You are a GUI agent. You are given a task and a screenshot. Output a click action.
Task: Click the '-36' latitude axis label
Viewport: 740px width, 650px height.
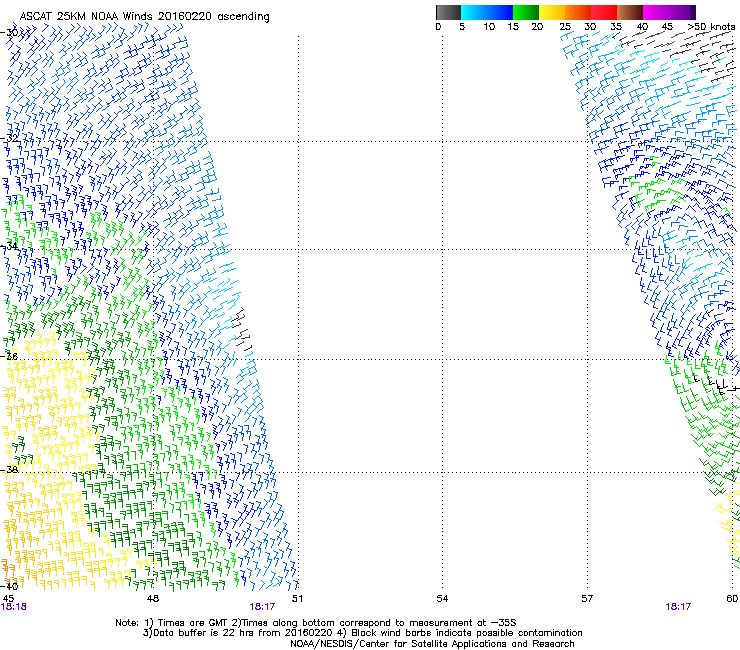coord(9,356)
